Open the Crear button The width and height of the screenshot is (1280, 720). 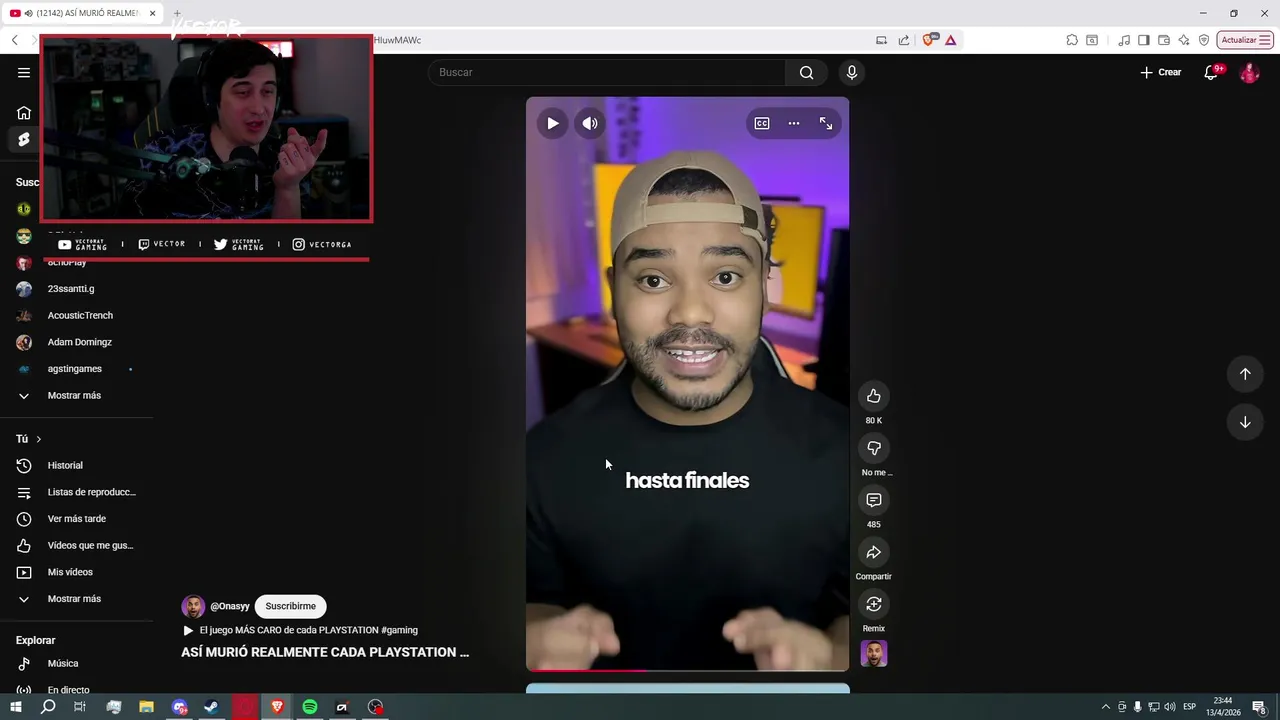tap(1161, 72)
